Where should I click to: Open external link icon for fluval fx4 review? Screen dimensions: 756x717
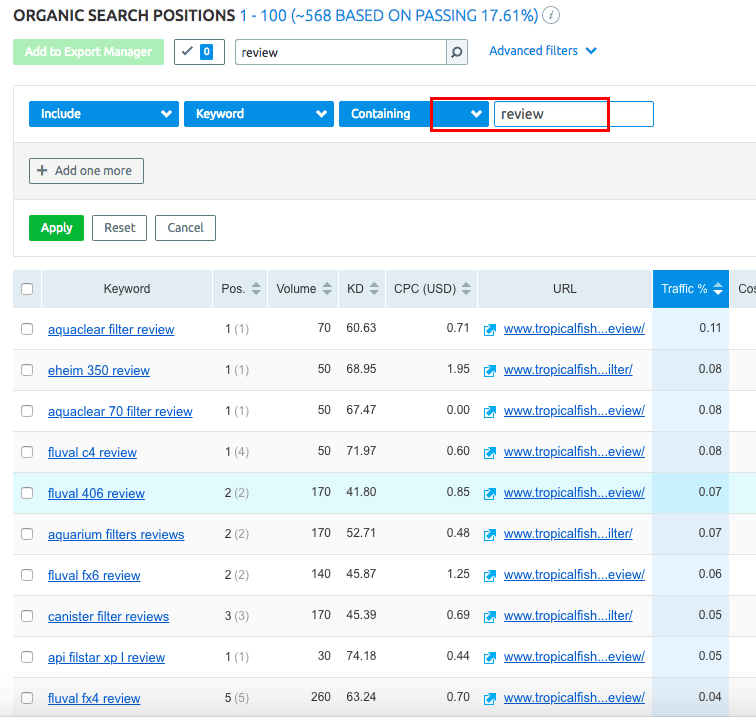click(490, 699)
